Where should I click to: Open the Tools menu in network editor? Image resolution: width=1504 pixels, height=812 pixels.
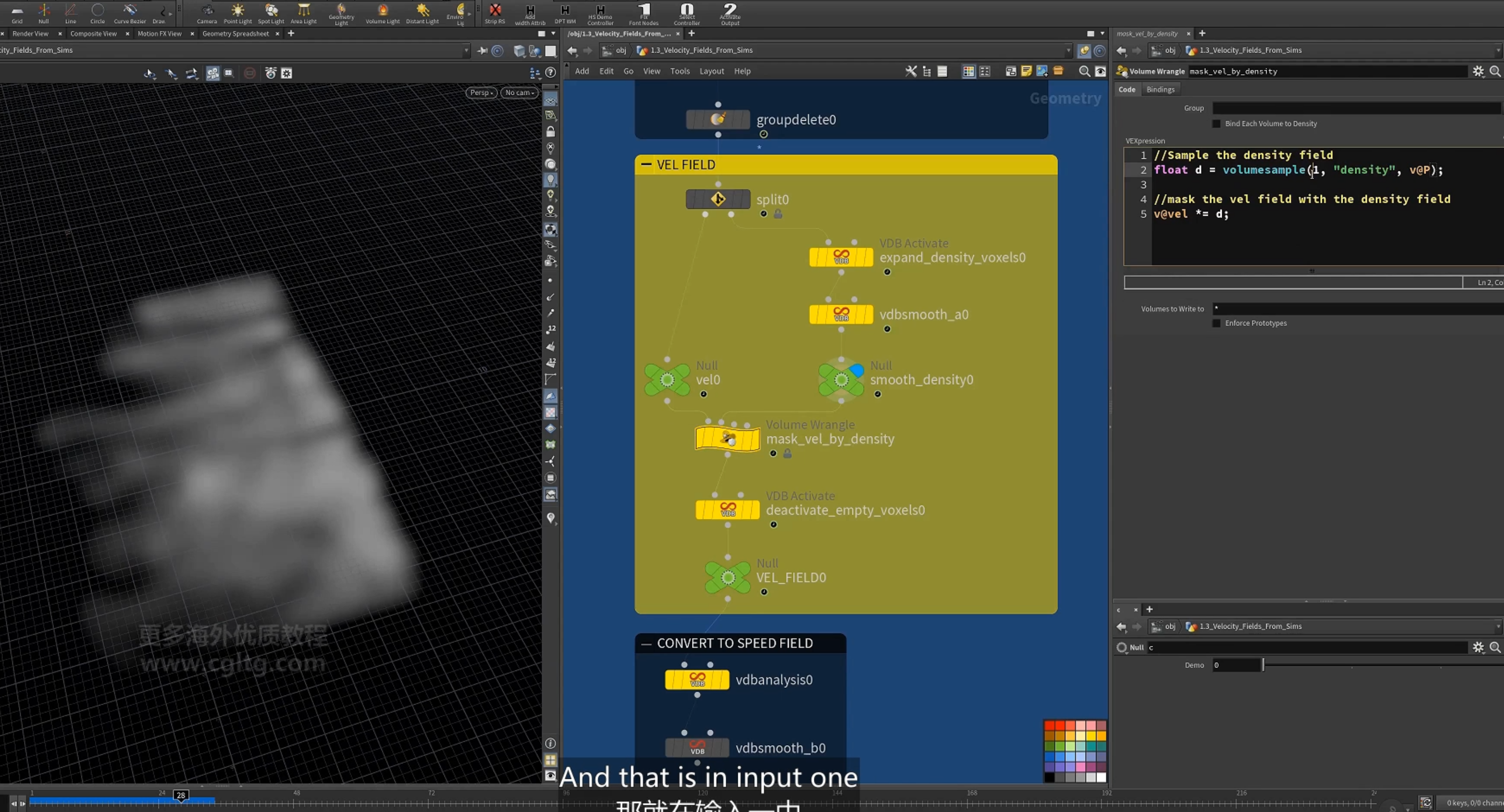[x=680, y=71]
